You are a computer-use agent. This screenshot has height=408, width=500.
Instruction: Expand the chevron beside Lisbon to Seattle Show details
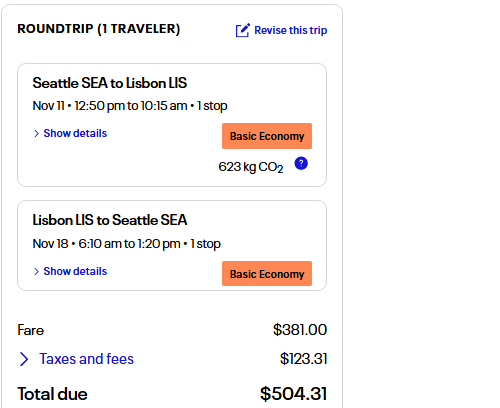[x=36, y=271]
